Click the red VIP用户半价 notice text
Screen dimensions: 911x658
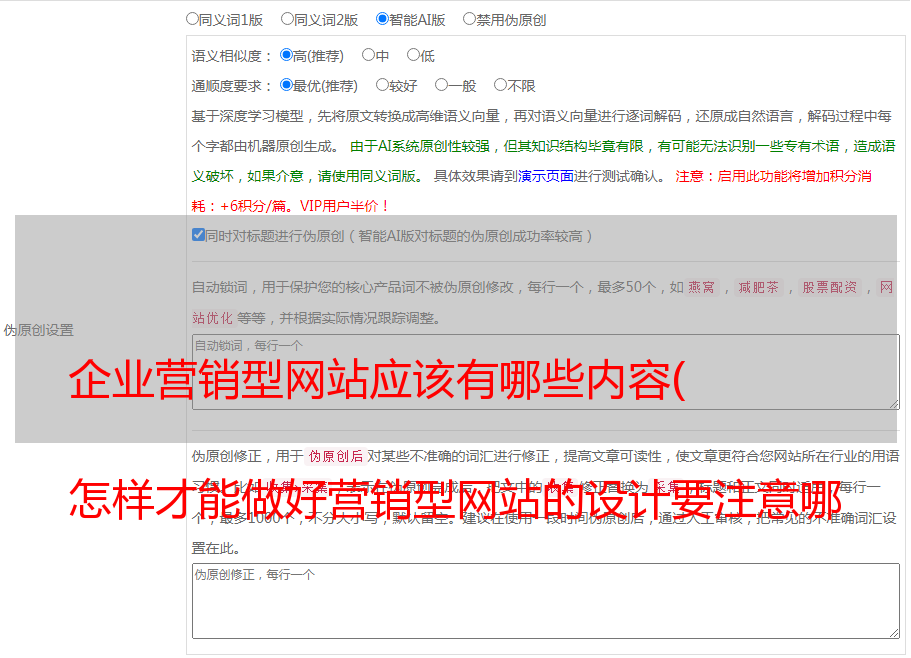pos(345,206)
